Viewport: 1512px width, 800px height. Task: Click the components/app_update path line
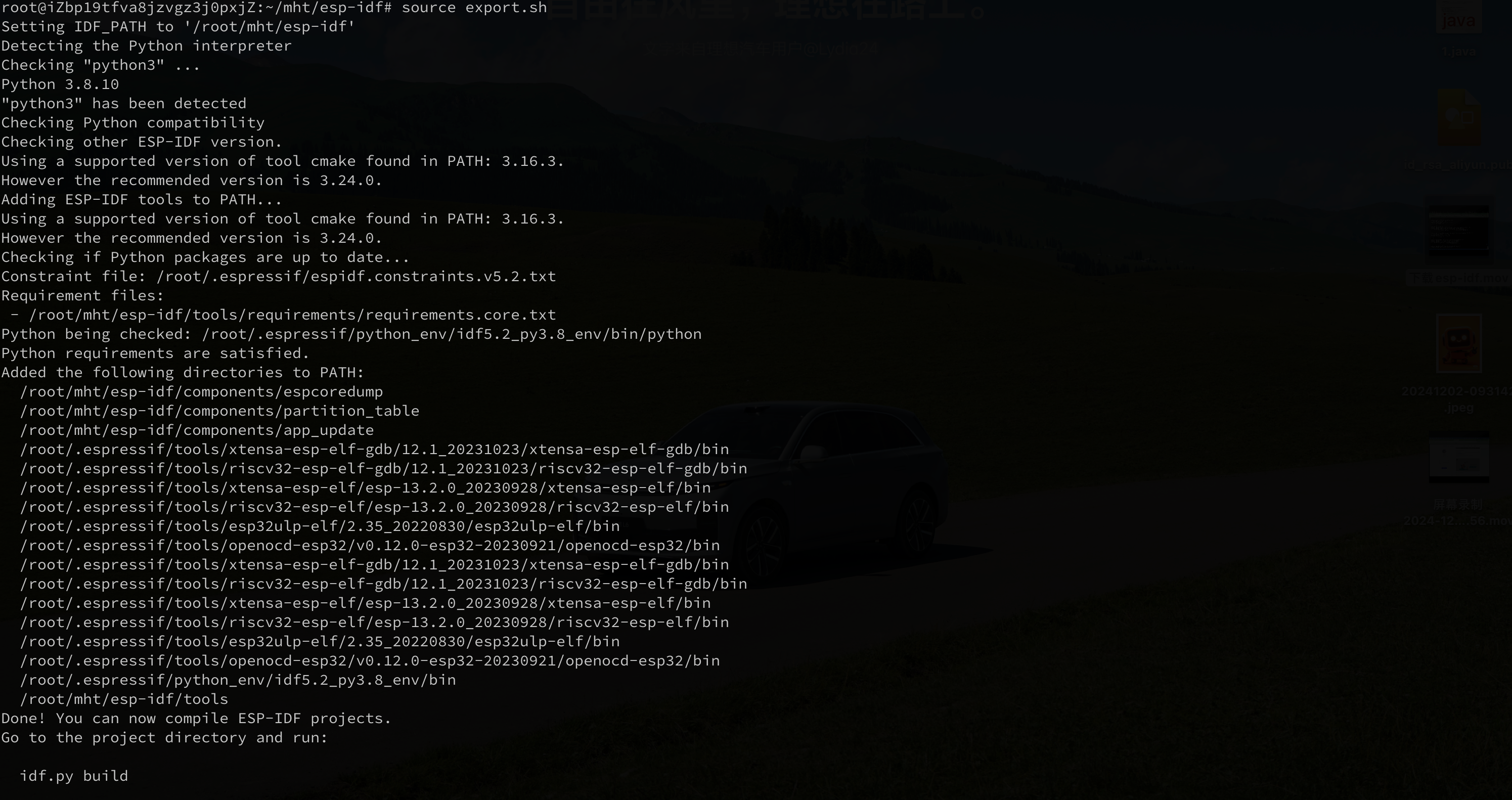coord(197,431)
